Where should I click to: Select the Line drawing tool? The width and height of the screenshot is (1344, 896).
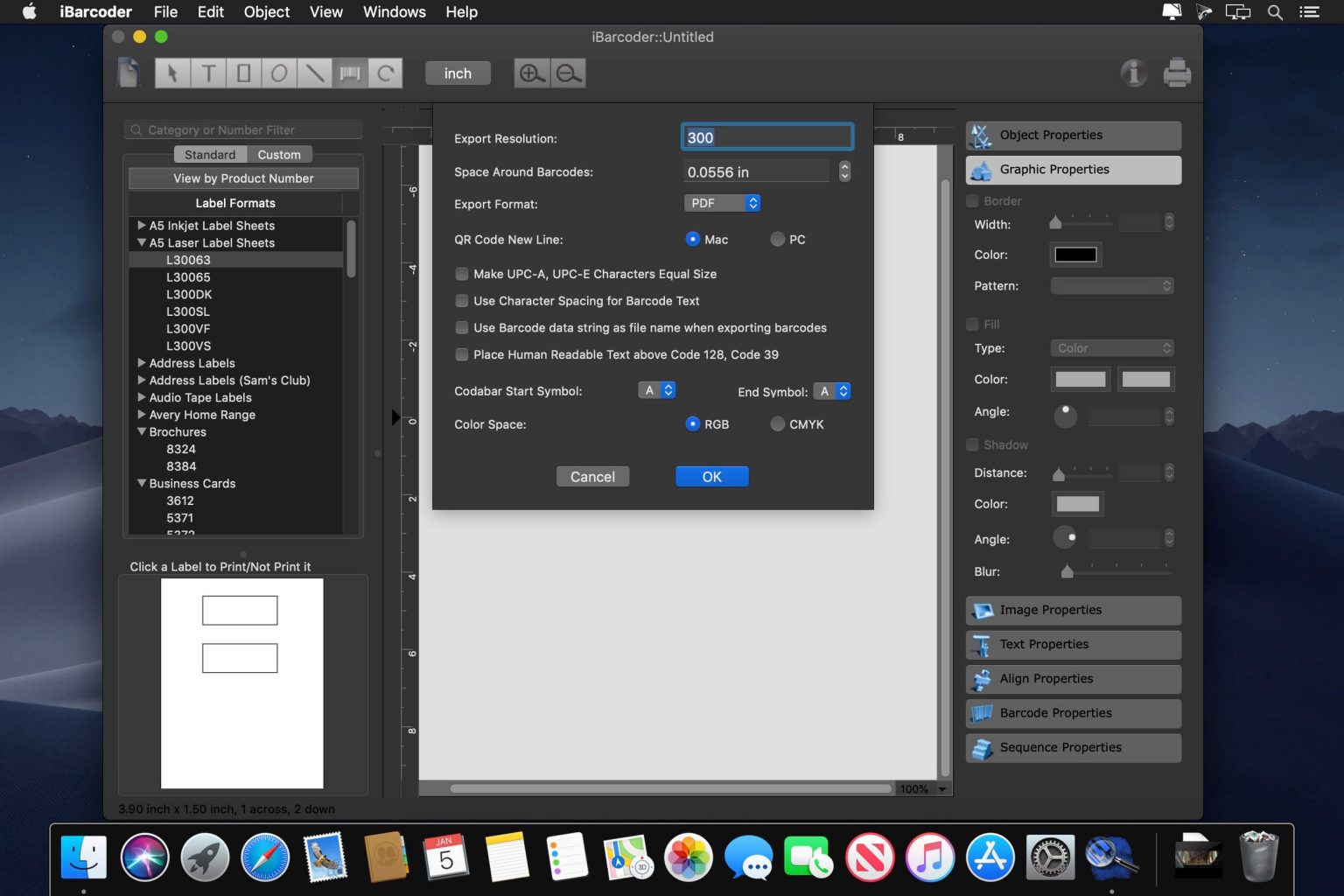coord(315,73)
